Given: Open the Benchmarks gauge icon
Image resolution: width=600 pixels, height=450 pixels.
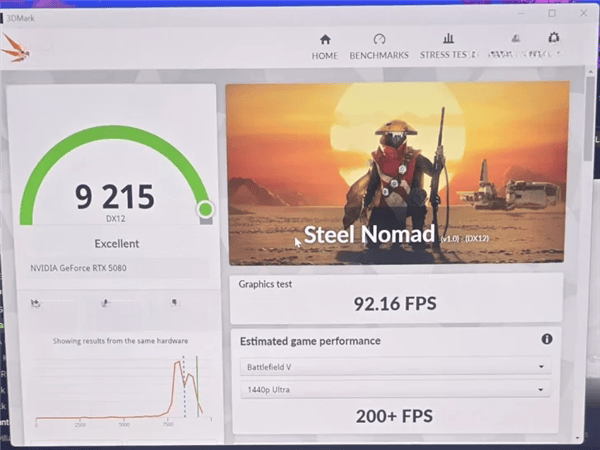Looking at the screenshot, I should [x=379, y=39].
